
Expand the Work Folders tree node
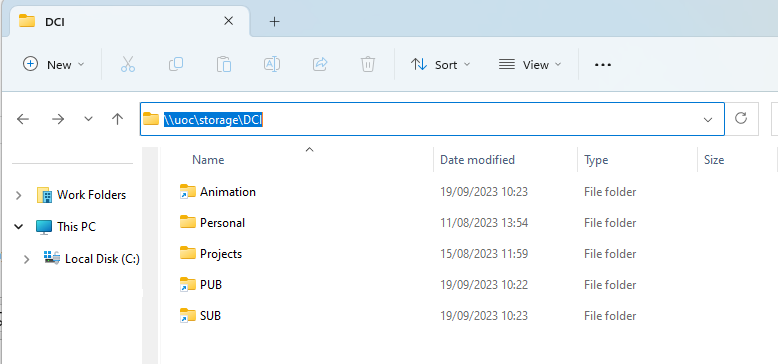tap(19, 195)
